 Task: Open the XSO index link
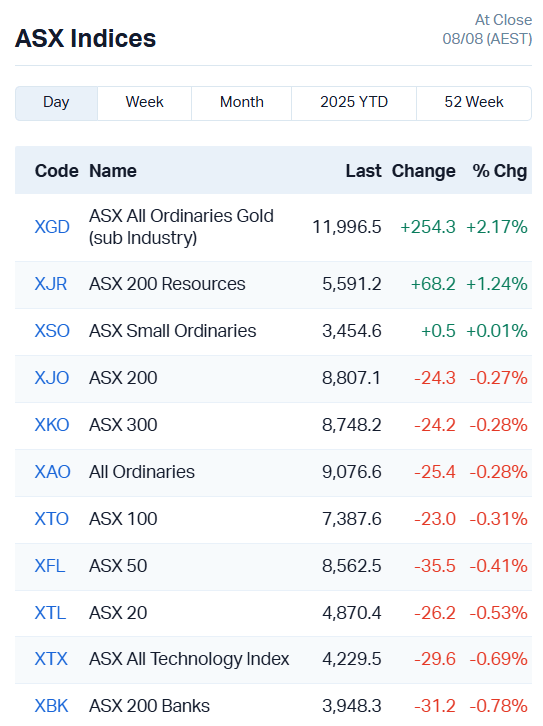coord(52,331)
